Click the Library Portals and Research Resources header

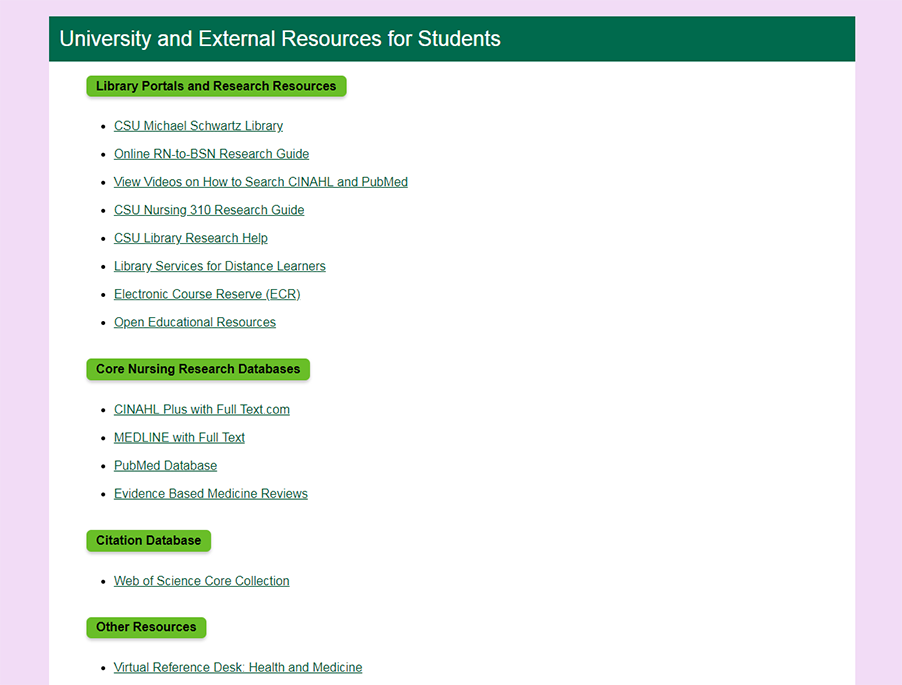point(215,86)
